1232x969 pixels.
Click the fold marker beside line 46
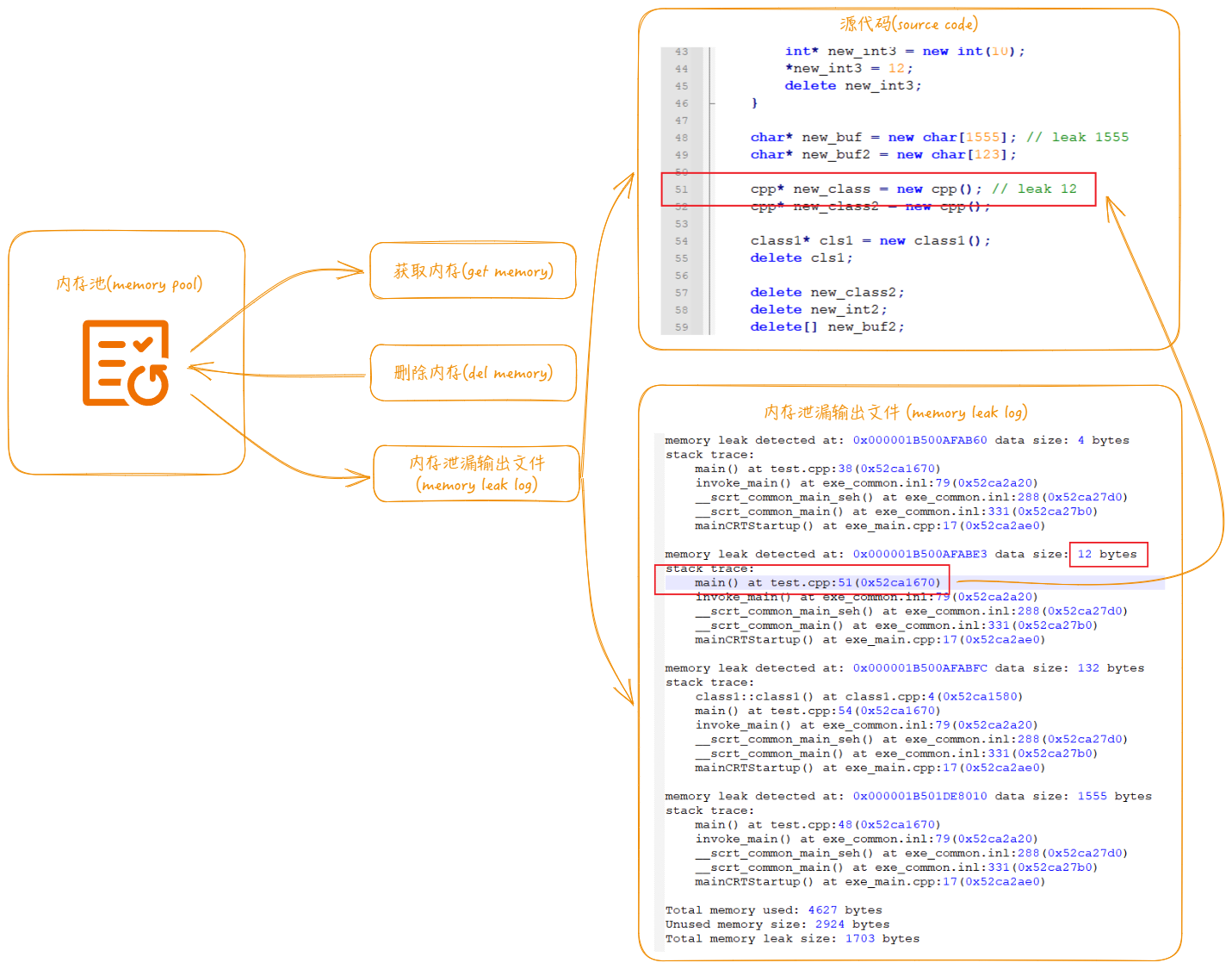pyautogui.click(x=712, y=103)
